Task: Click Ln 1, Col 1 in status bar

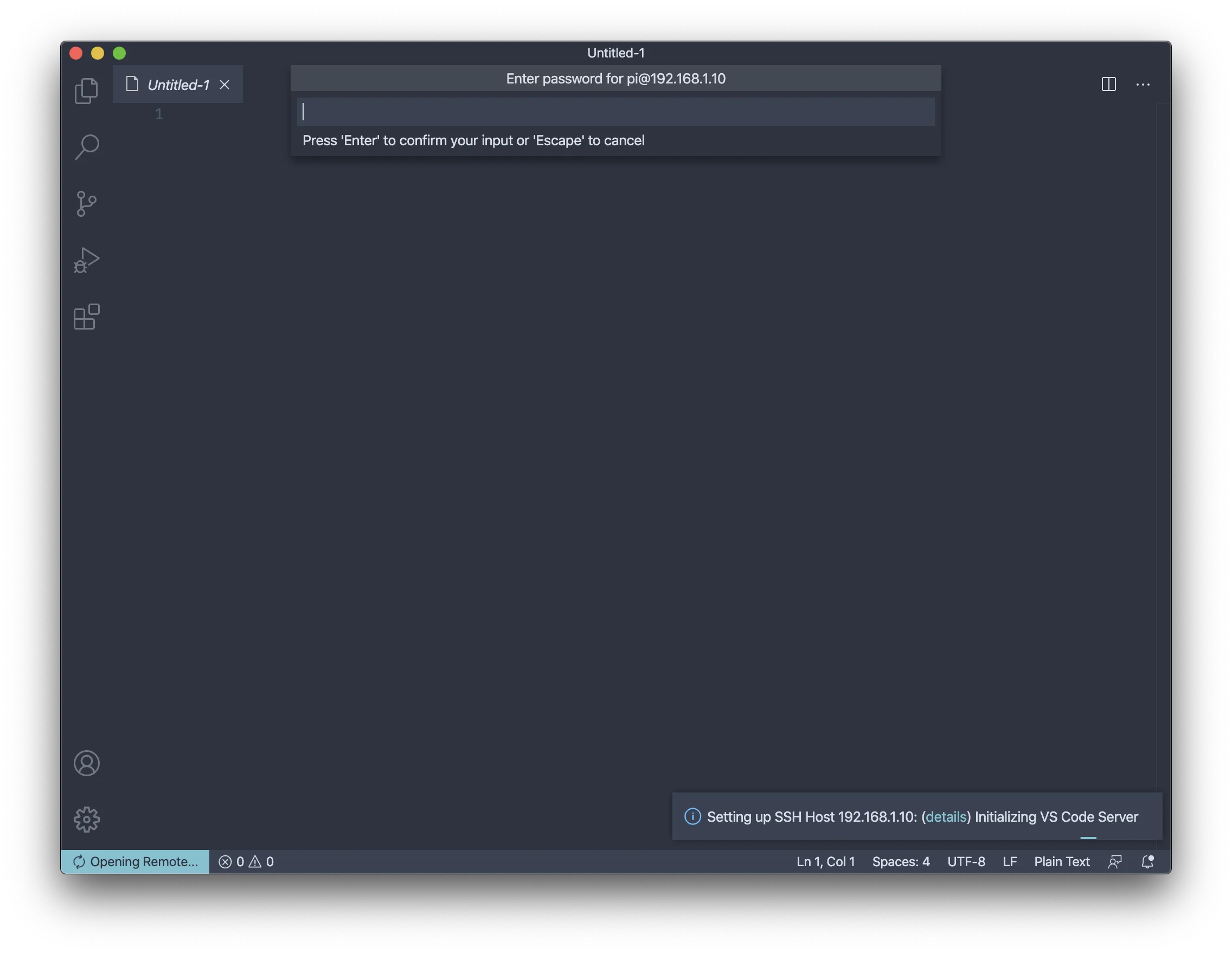Action: (825, 861)
